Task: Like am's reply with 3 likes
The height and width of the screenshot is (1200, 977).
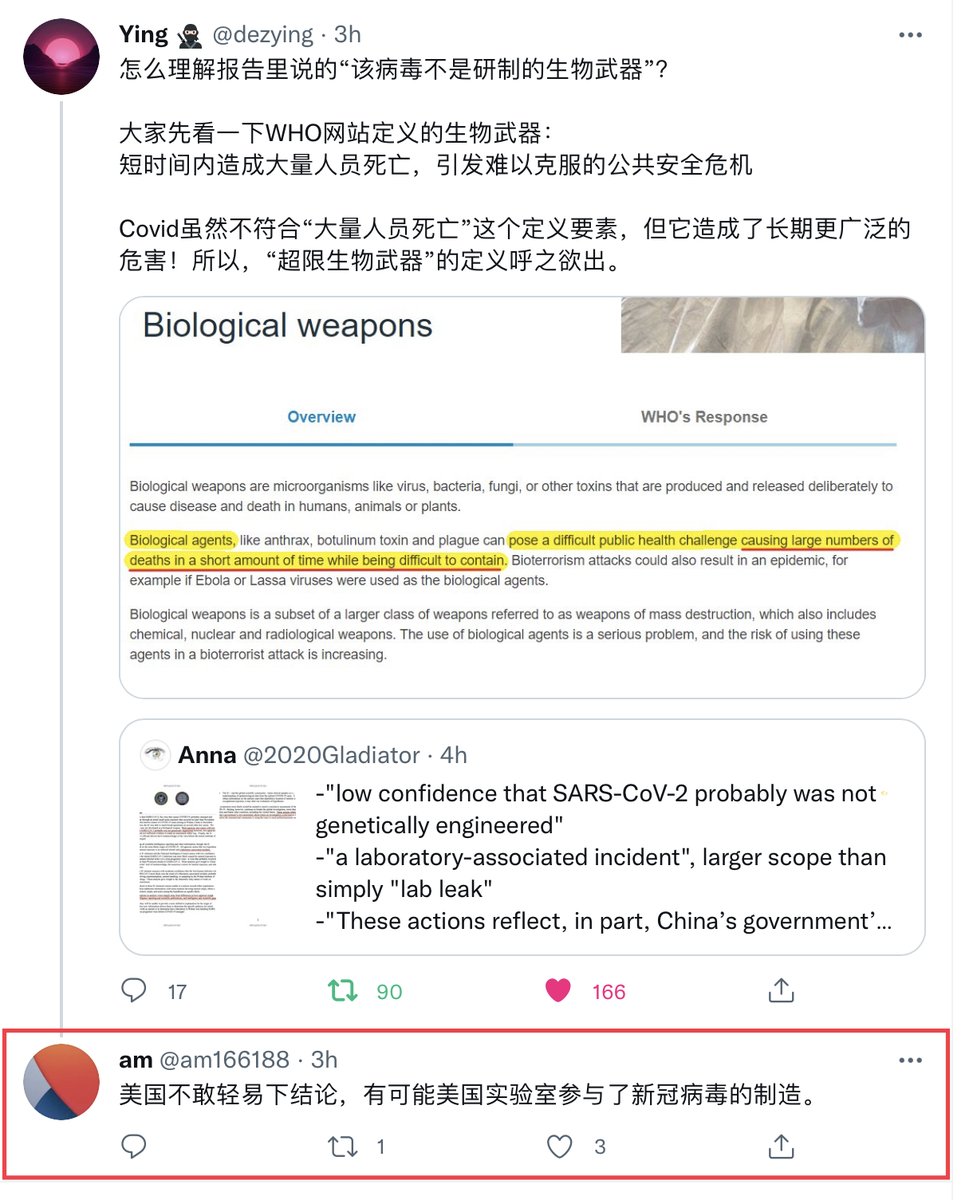Action: (x=558, y=1146)
